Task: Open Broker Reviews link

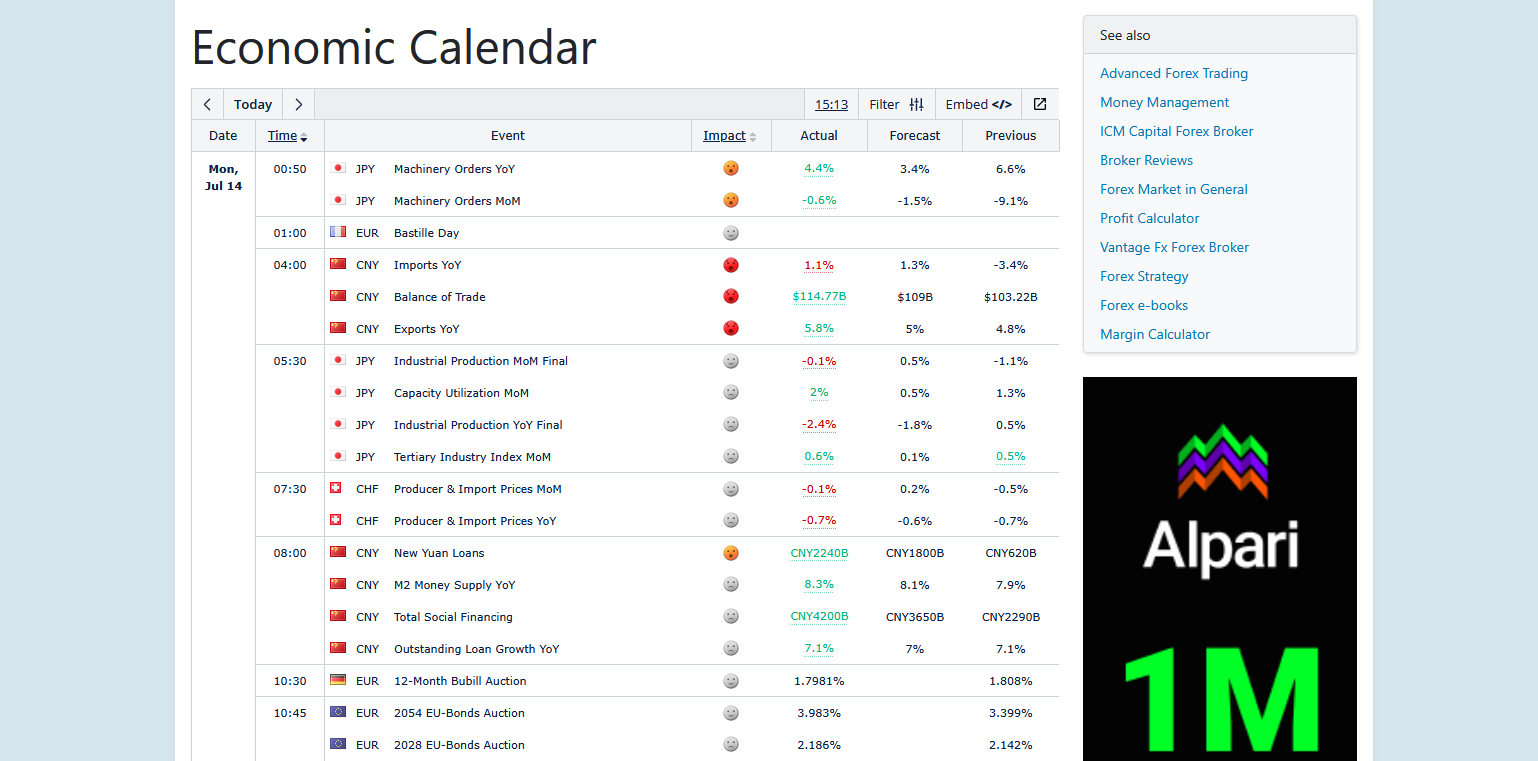Action: 1147,160
